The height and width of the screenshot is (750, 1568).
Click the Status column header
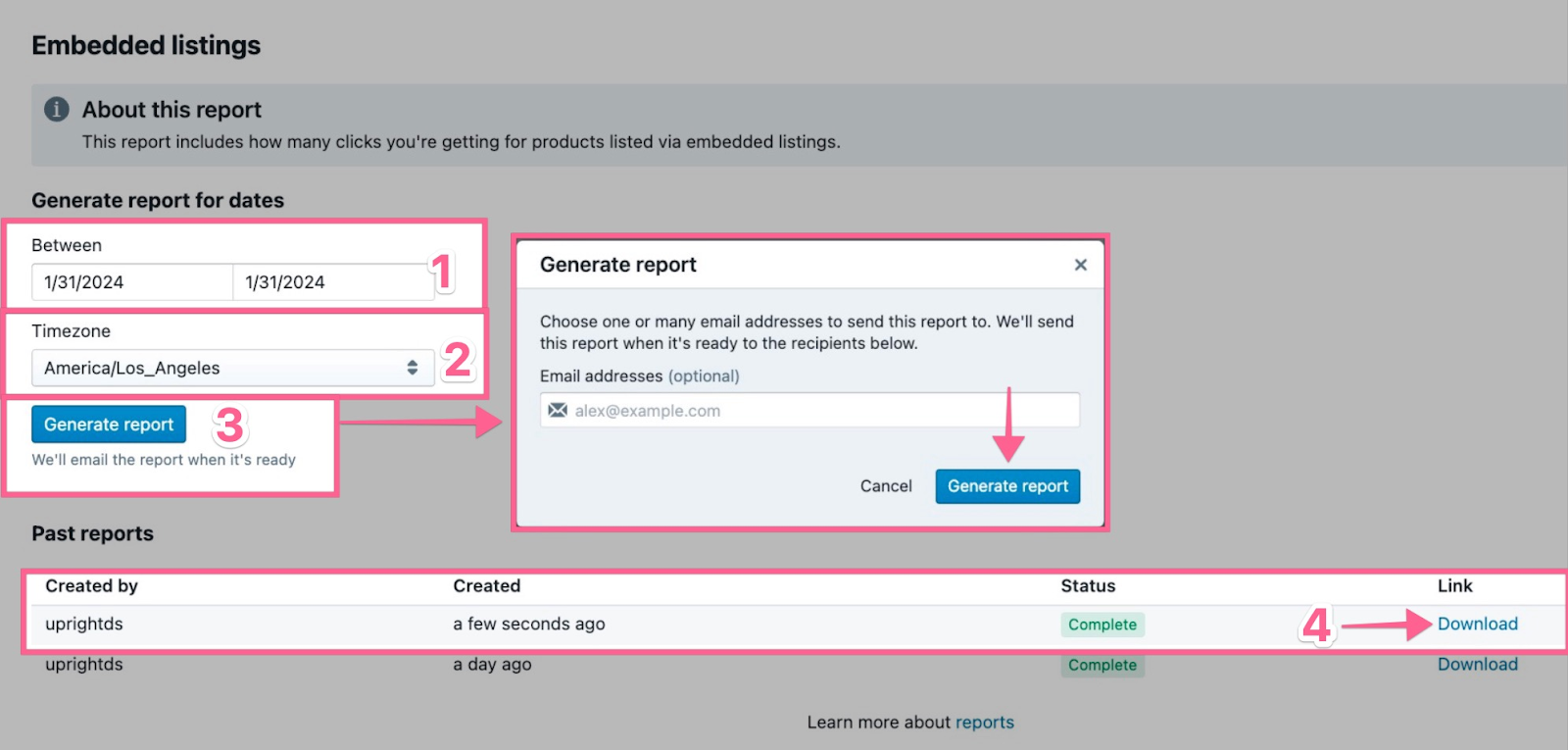(x=1088, y=586)
